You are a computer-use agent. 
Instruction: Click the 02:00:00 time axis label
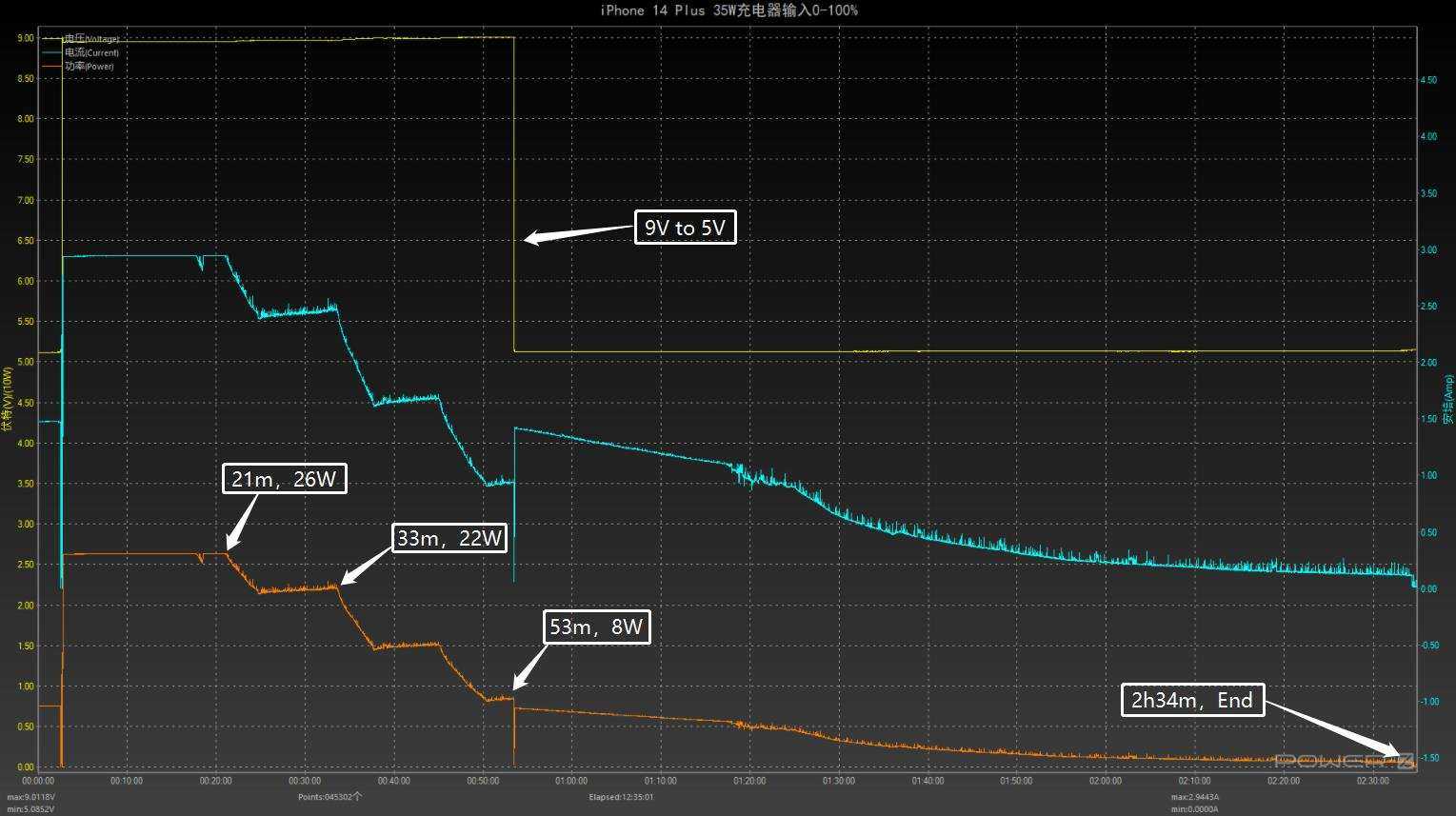(x=1106, y=781)
